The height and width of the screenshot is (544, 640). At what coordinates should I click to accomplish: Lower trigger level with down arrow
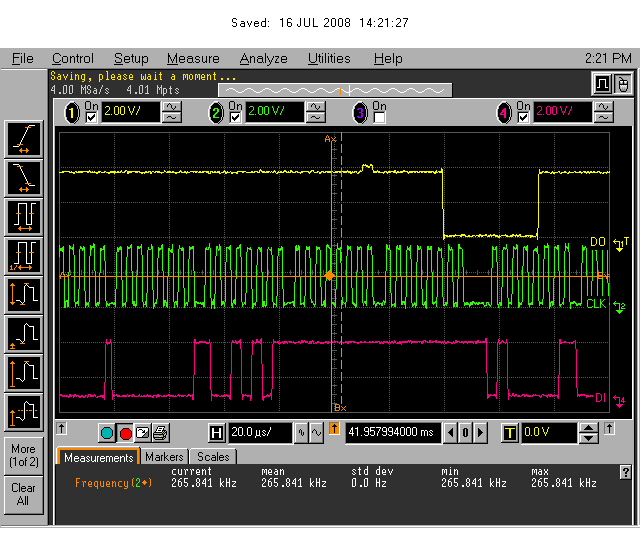(x=588, y=438)
